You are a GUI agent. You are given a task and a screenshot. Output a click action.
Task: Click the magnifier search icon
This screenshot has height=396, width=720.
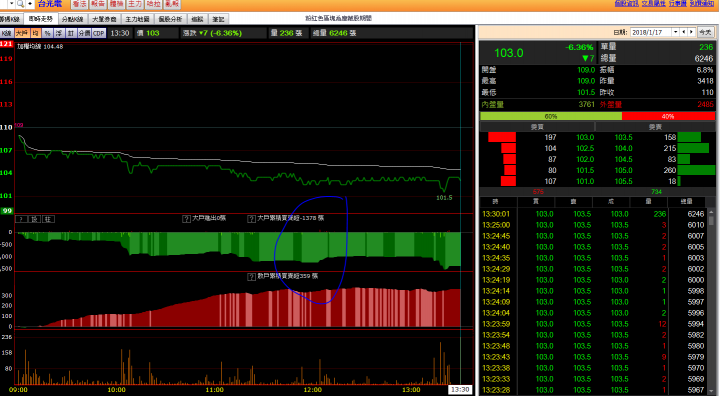[x=20, y=4]
